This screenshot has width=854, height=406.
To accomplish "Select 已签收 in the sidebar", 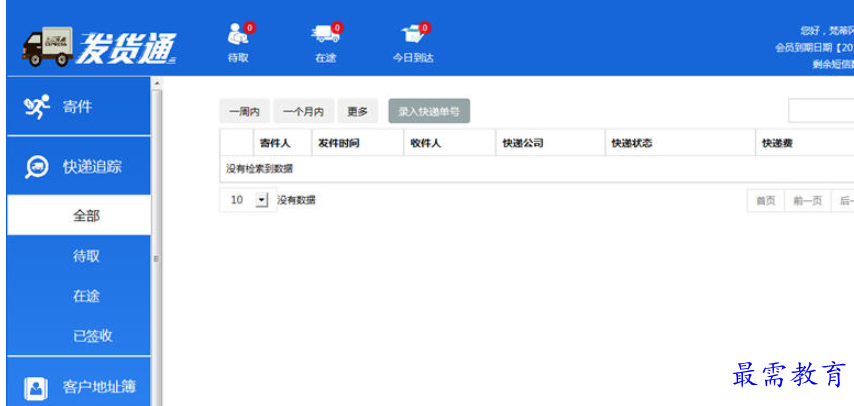I will click(x=93, y=336).
